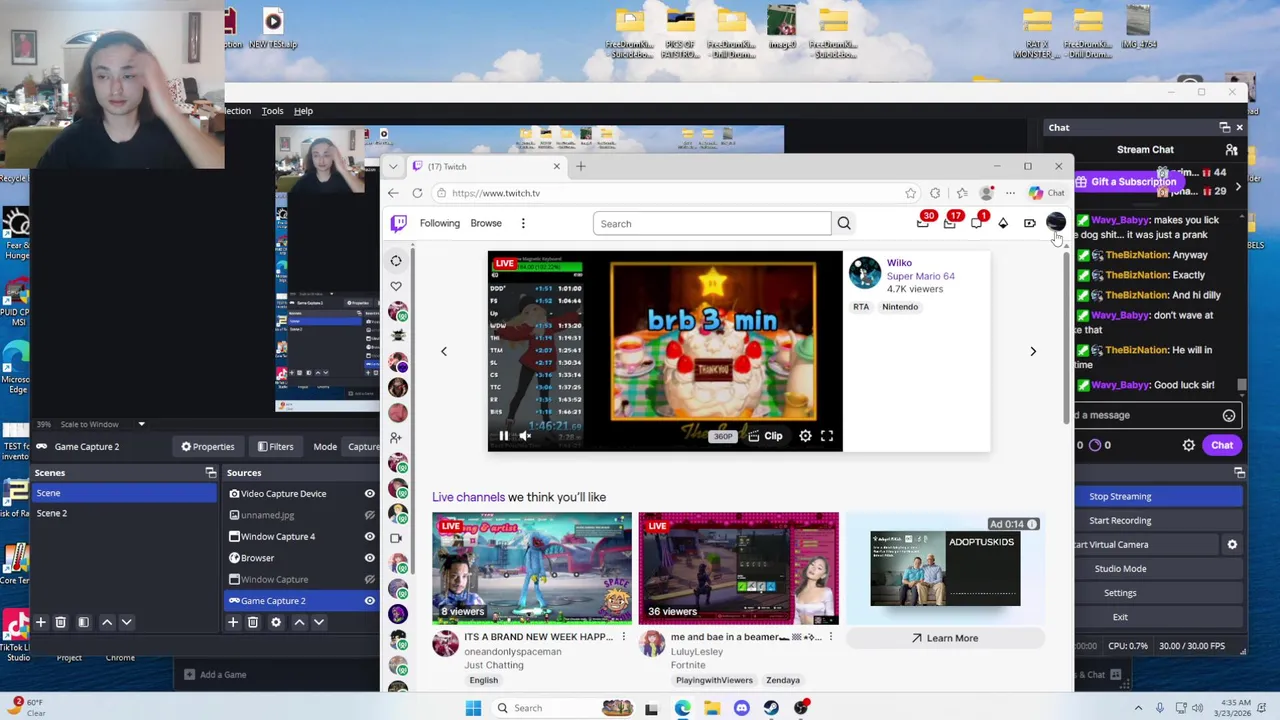Add a new source

233,622
